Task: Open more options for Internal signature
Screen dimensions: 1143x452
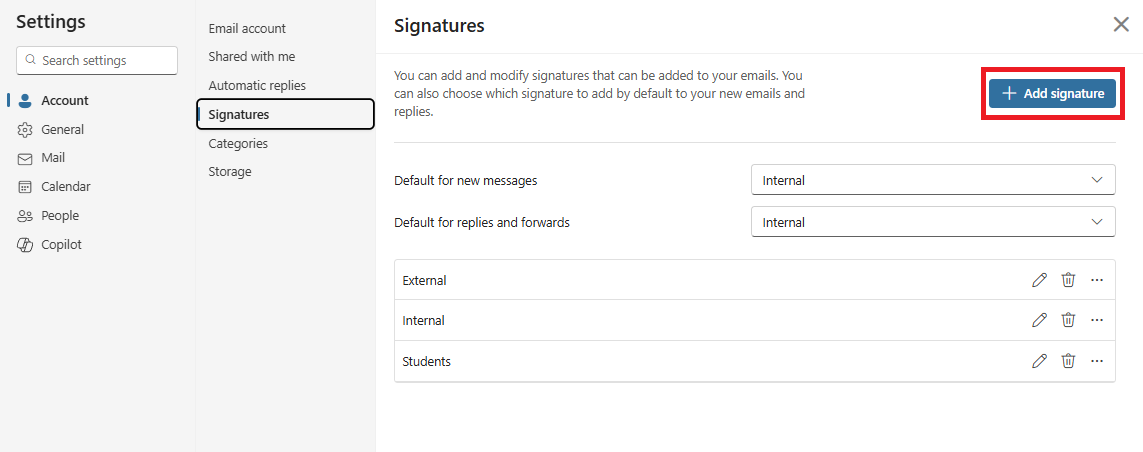Action: [x=1097, y=320]
